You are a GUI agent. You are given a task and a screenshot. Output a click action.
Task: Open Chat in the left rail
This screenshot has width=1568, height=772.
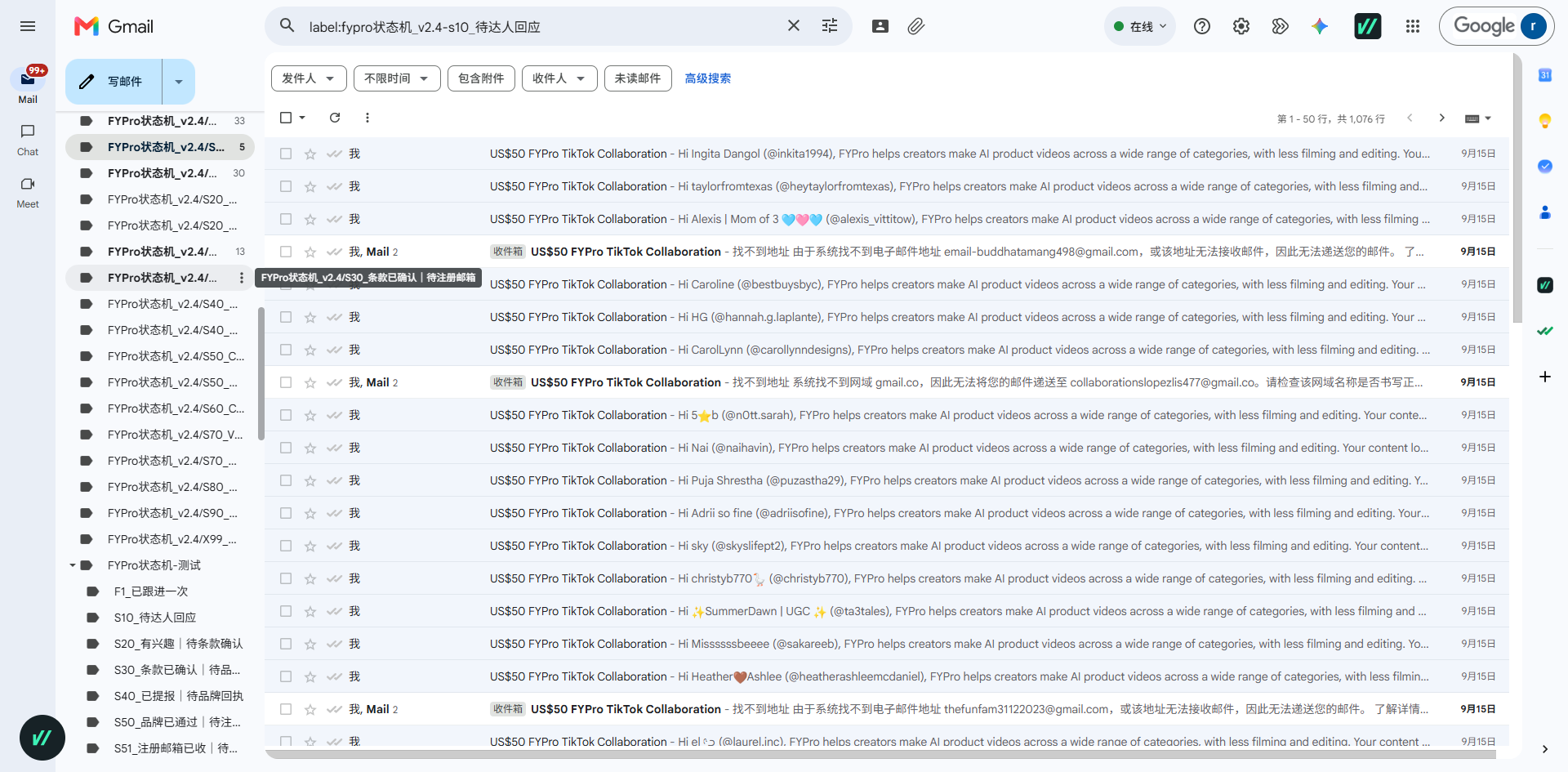[28, 140]
